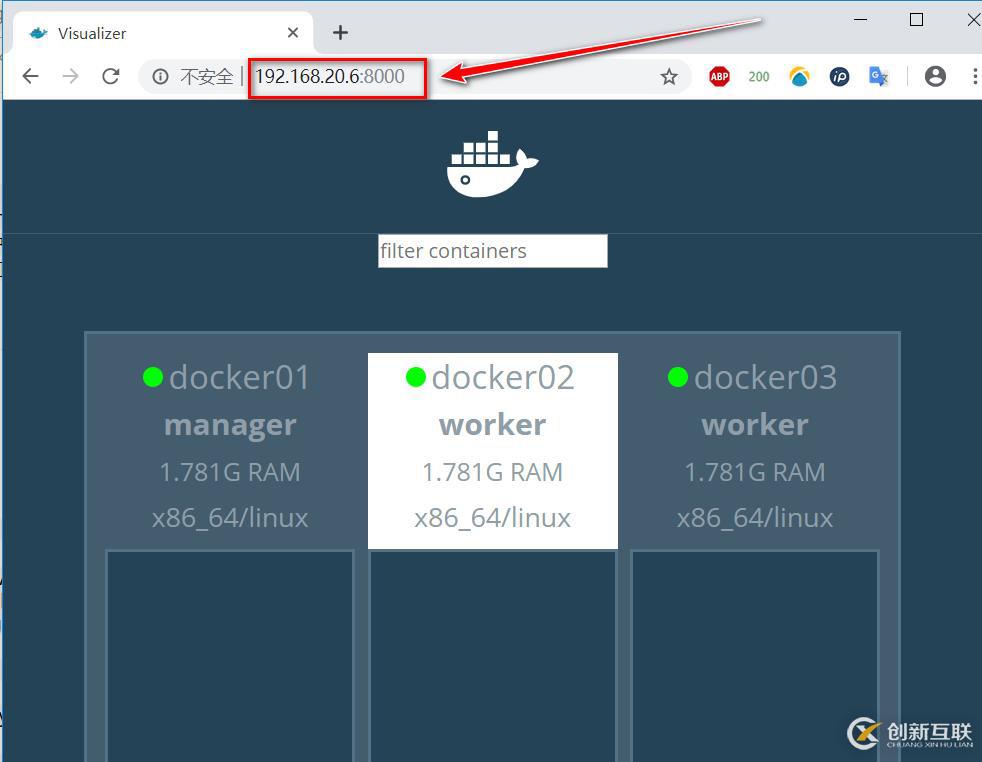This screenshot has height=762, width=982.
Task: Click docker02's x86_64/linux label
Action: [x=492, y=519]
